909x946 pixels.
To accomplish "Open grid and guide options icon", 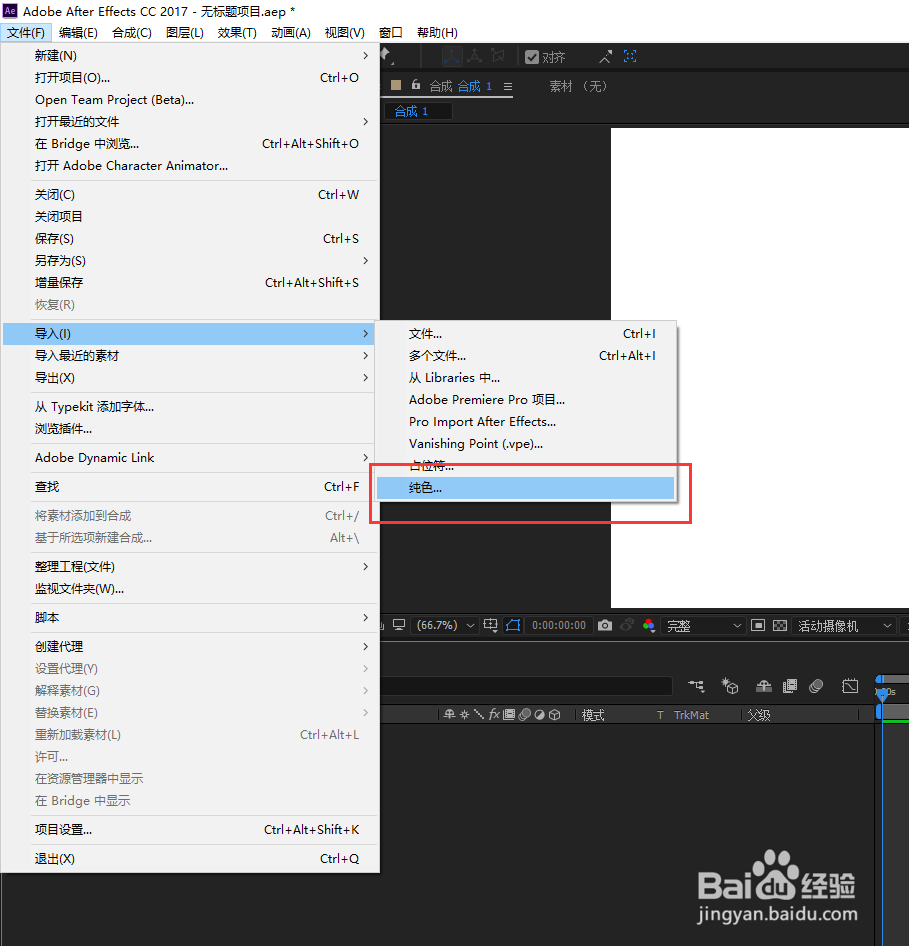I will [x=490, y=625].
